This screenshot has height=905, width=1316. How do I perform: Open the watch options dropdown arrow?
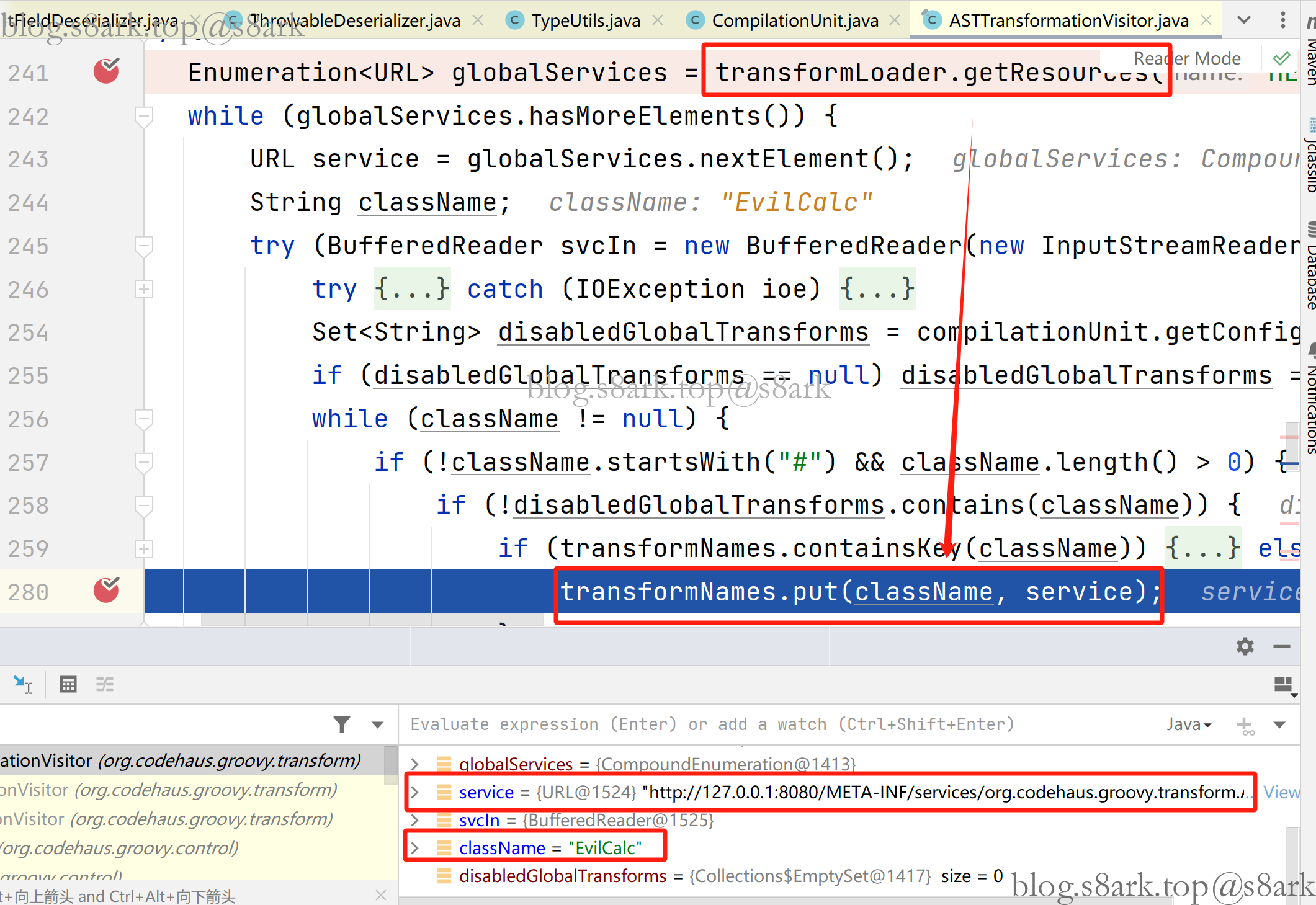[x=1279, y=724]
